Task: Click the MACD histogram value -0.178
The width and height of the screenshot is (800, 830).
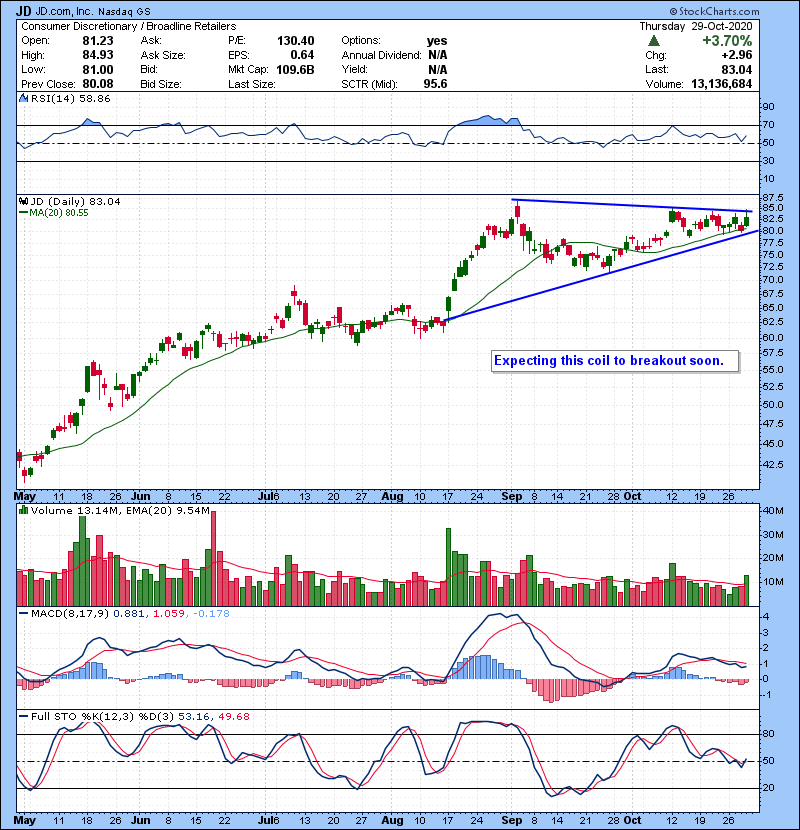Action: pyautogui.click(x=211, y=614)
